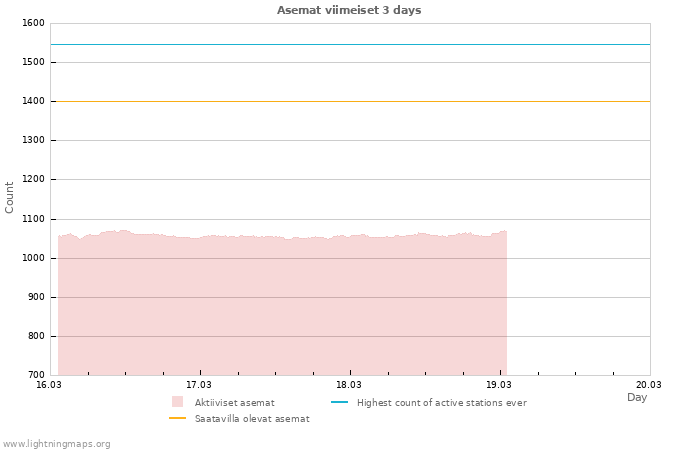Click the 1600 value on the y-axis
The image size is (700, 450).
pyautogui.click(x=32, y=23)
